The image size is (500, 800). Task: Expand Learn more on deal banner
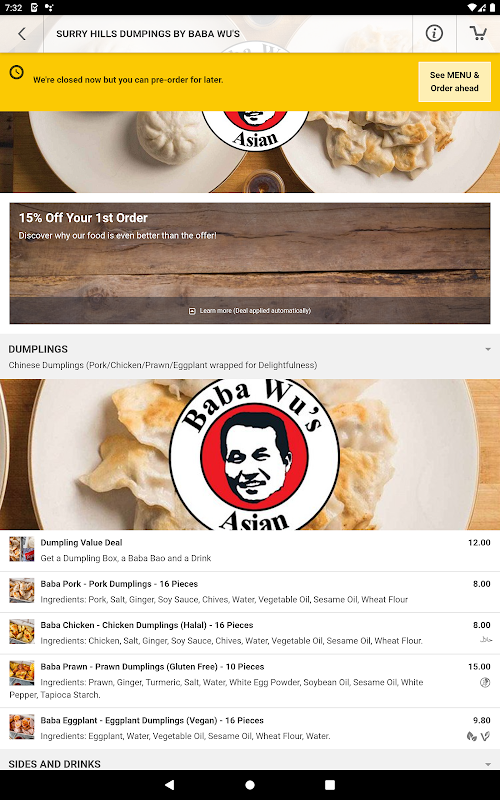(250, 311)
